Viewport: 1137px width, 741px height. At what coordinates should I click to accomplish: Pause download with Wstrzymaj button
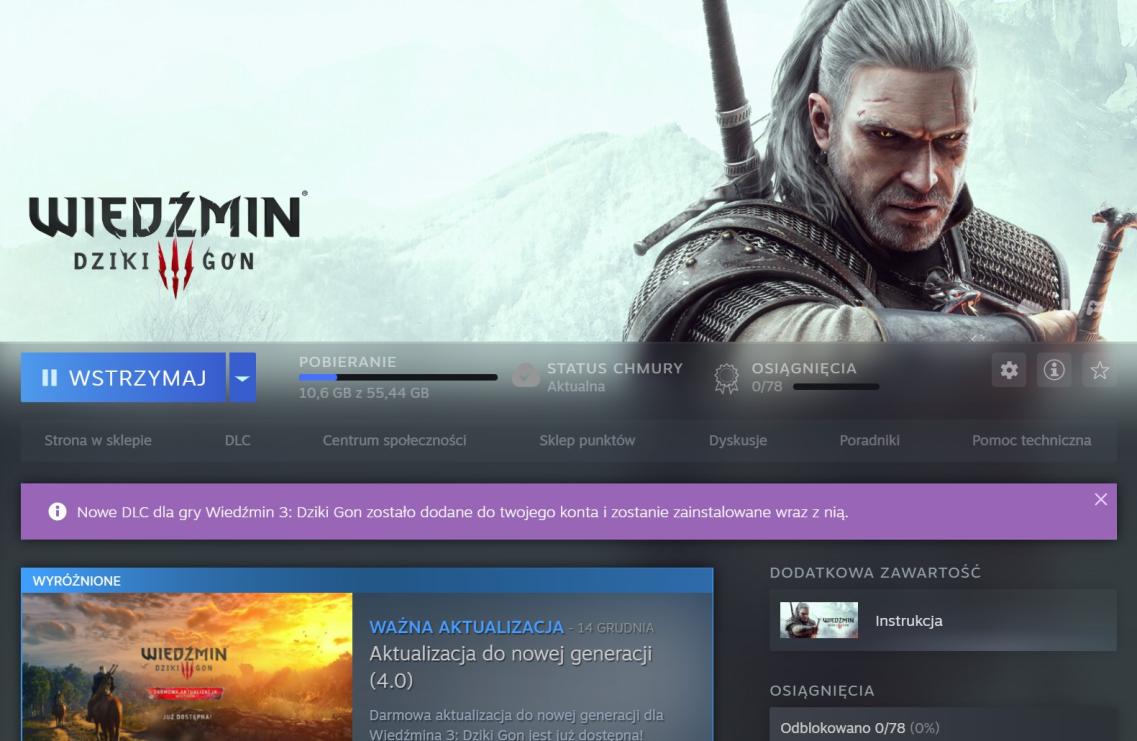[x=123, y=378]
